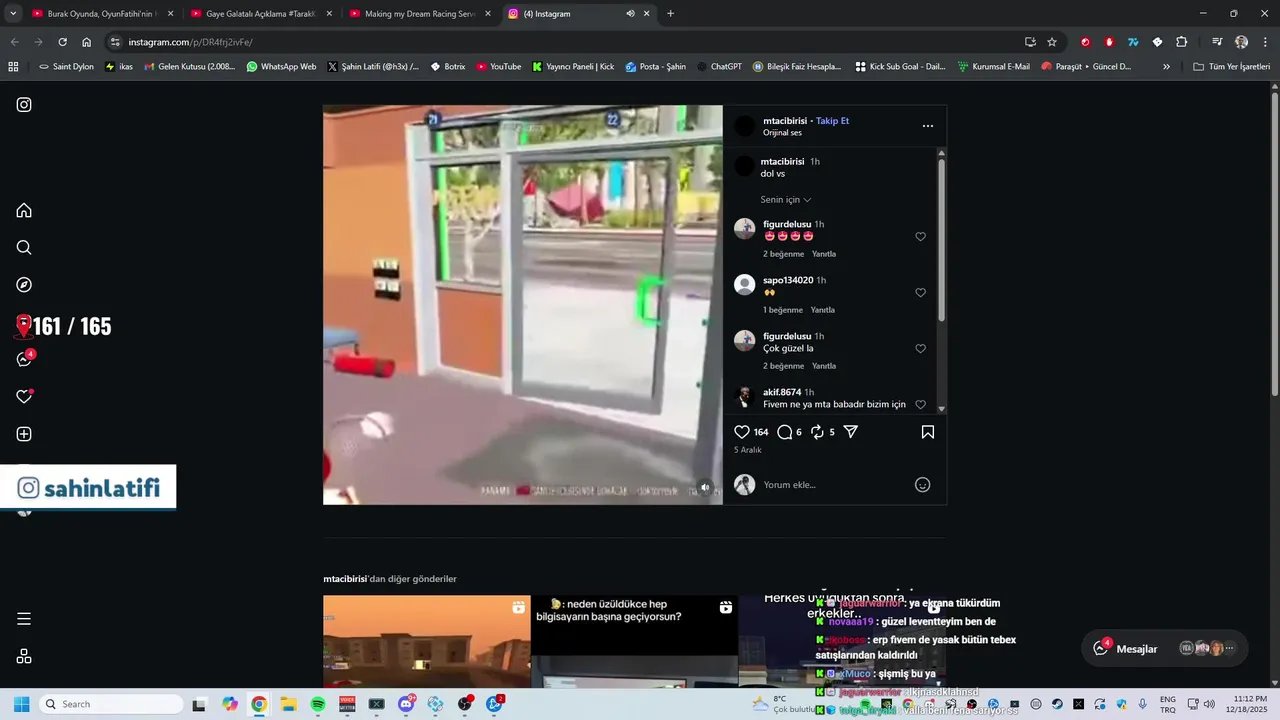
Task: Open Chrome from taskbar
Action: pyautogui.click(x=259, y=704)
